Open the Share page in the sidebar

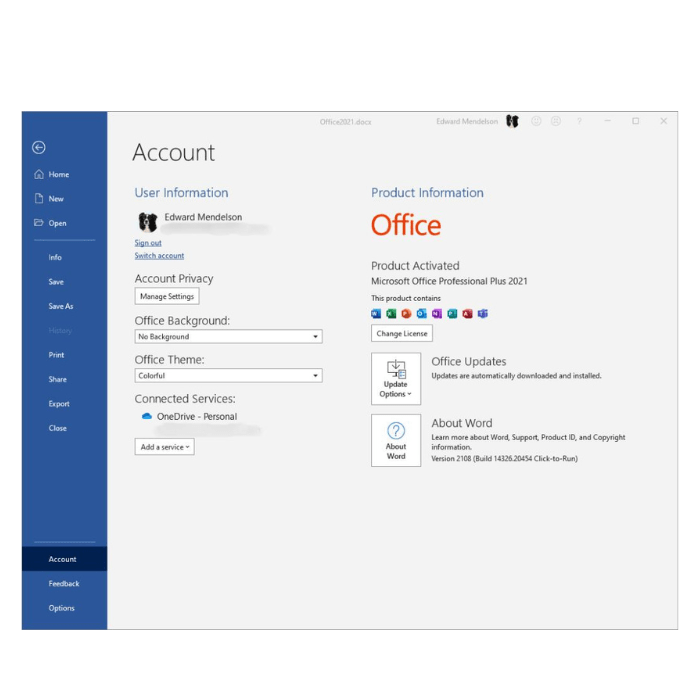tap(58, 379)
